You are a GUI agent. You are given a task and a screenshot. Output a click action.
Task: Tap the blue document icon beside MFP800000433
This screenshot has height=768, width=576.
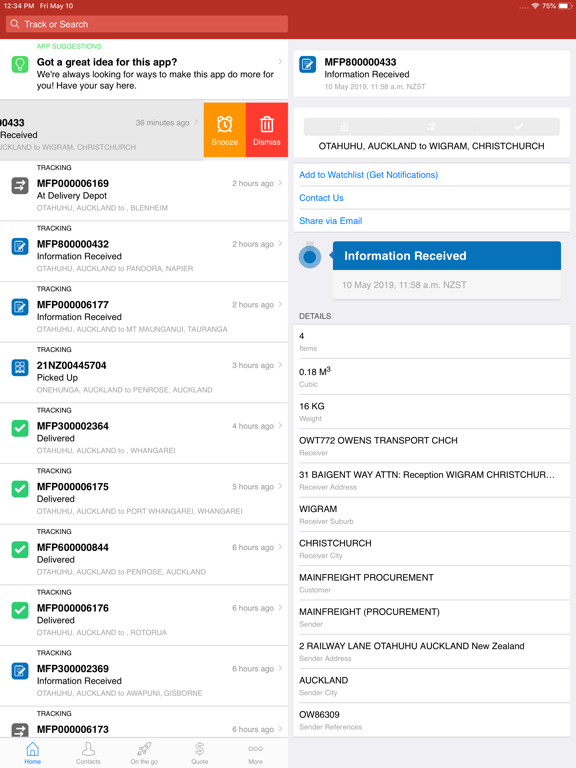click(308, 65)
